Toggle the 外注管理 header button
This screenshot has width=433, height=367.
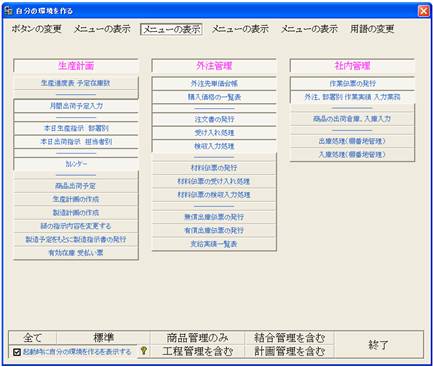pyautogui.click(x=214, y=66)
